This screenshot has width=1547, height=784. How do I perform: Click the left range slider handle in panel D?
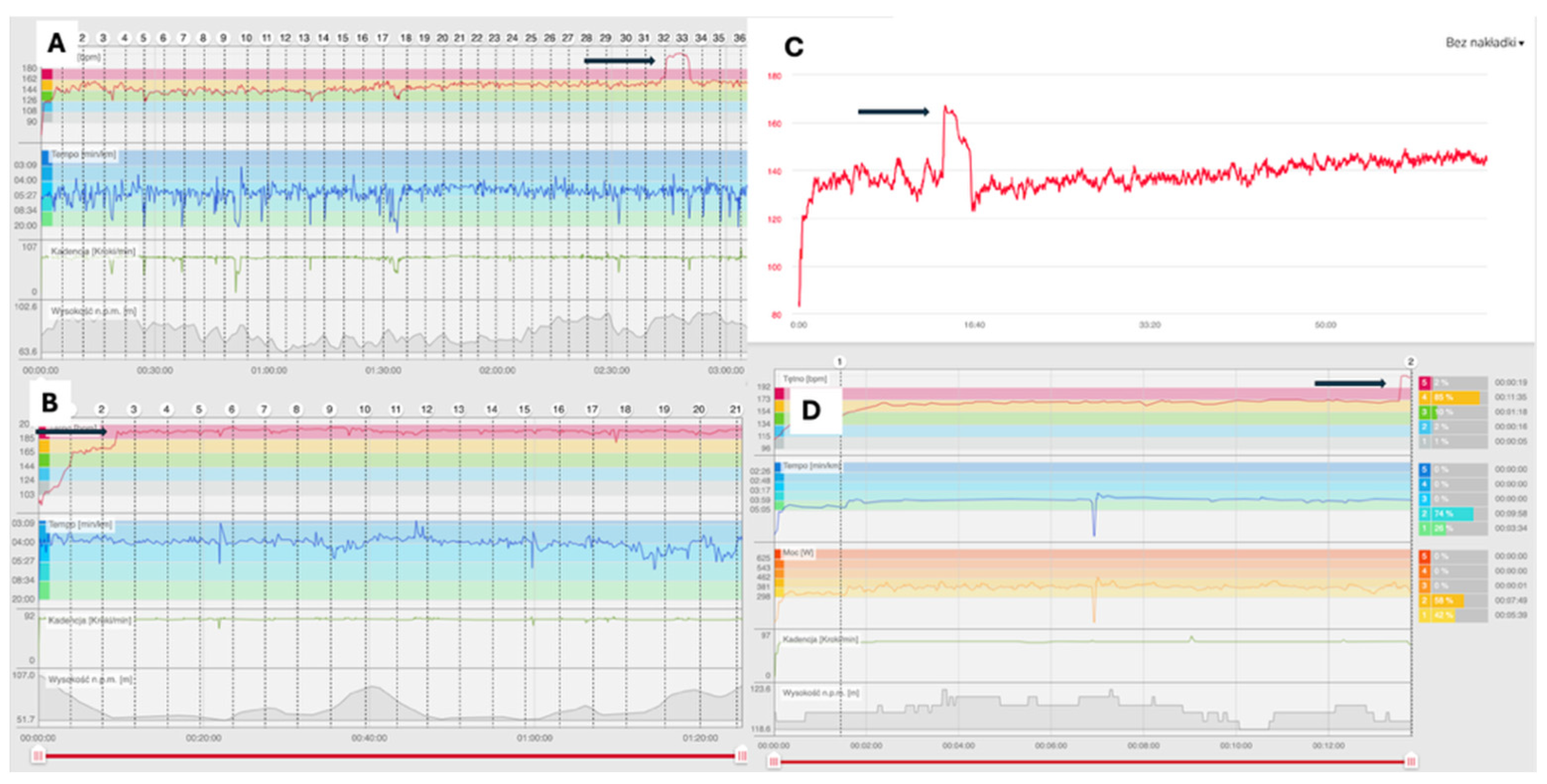click(x=774, y=762)
